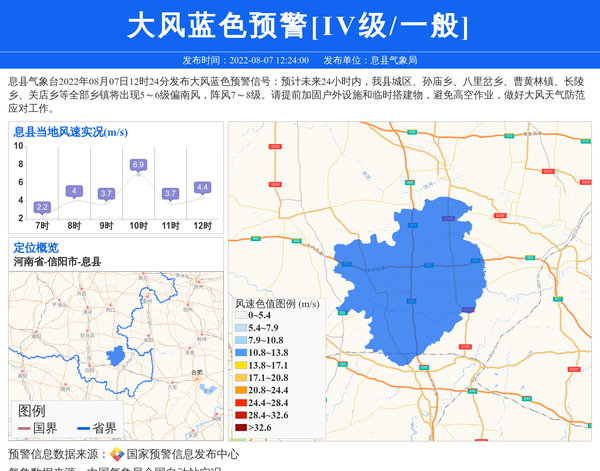Click the 国家预警信息发布中心 logo icon

117,454
